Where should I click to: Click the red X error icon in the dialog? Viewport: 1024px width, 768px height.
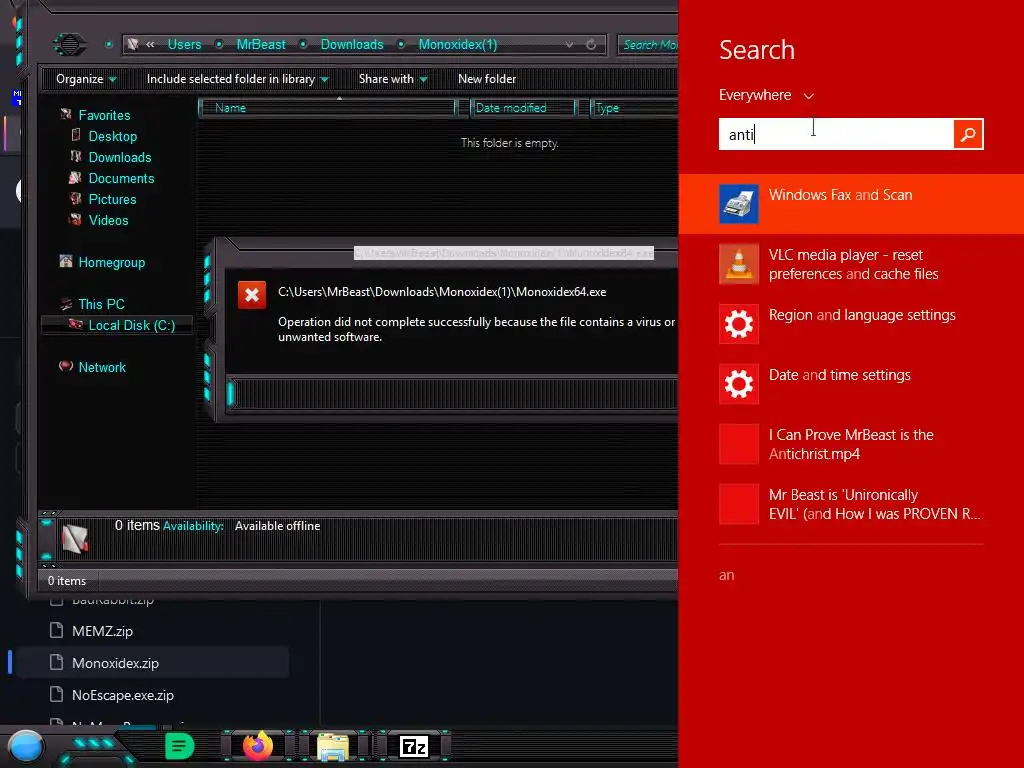pyautogui.click(x=251, y=295)
